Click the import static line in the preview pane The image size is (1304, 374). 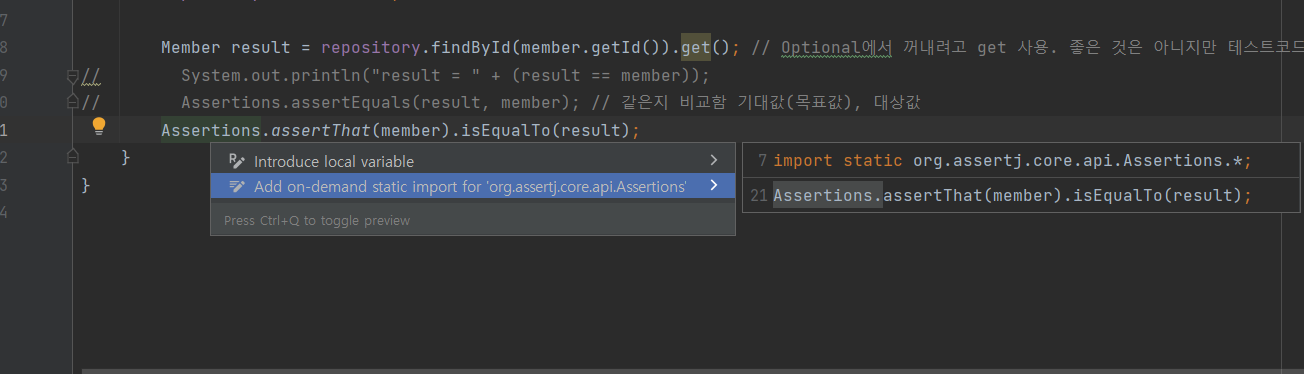pyautogui.click(x=1012, y=160)
